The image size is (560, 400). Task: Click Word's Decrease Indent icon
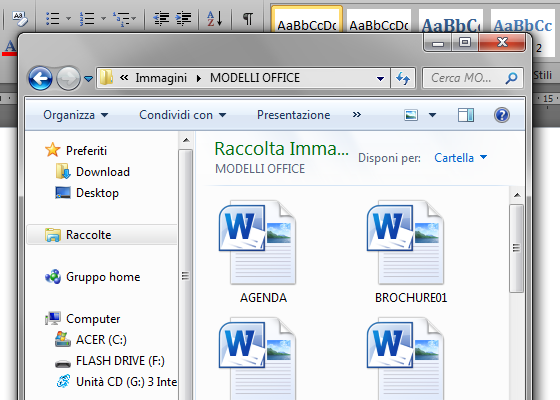(161, 18)
